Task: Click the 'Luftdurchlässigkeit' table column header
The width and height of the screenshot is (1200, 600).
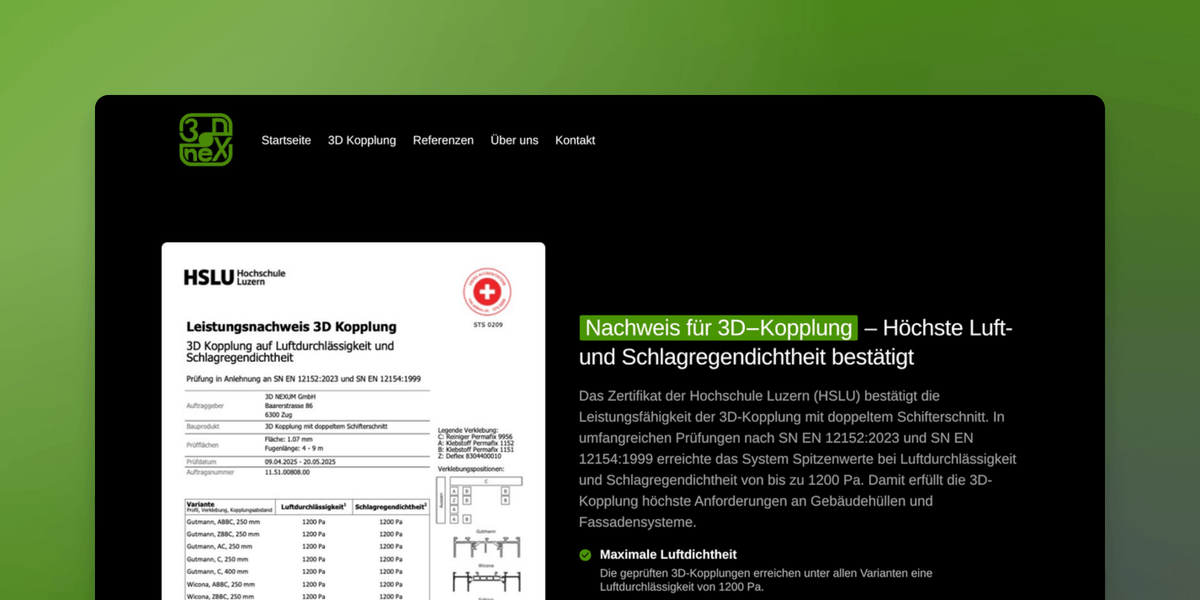Action: point(313,507)
